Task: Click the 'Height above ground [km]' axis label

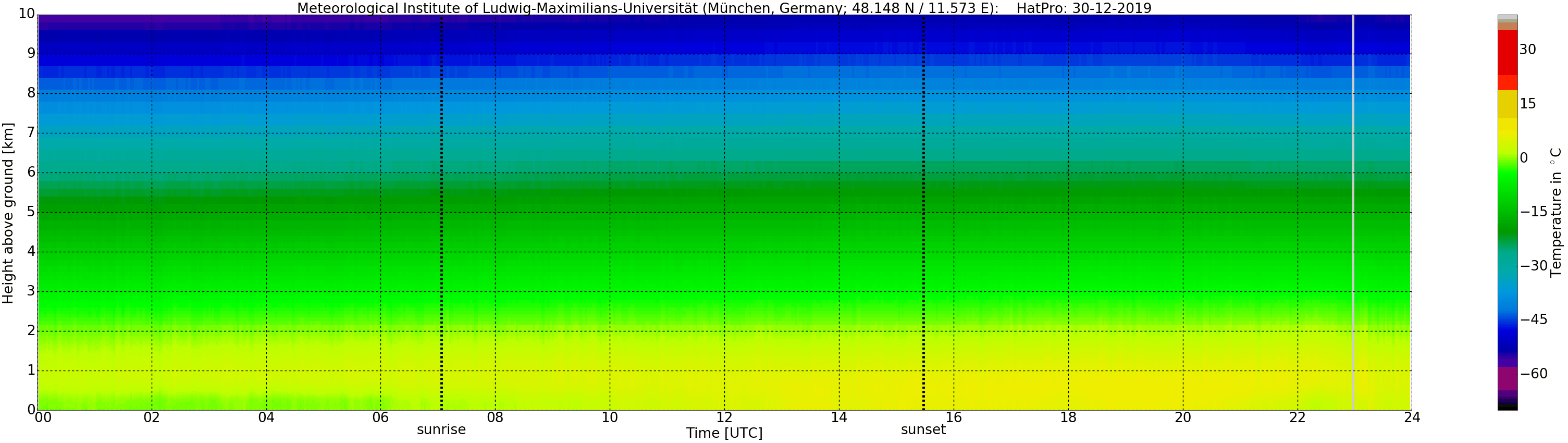Action: click(x=8, y=213)
